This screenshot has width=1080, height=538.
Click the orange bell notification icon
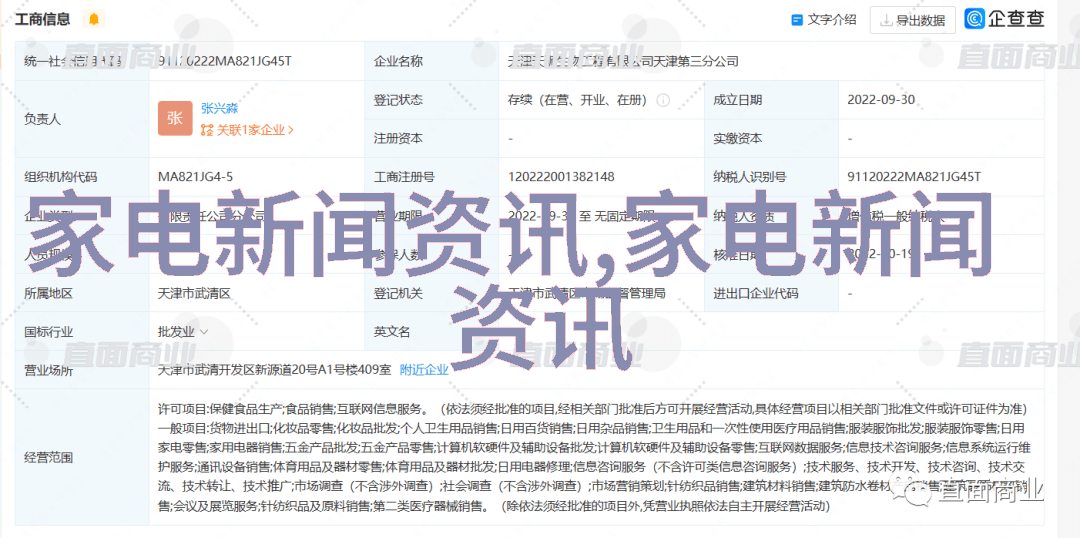pos(94,19)
